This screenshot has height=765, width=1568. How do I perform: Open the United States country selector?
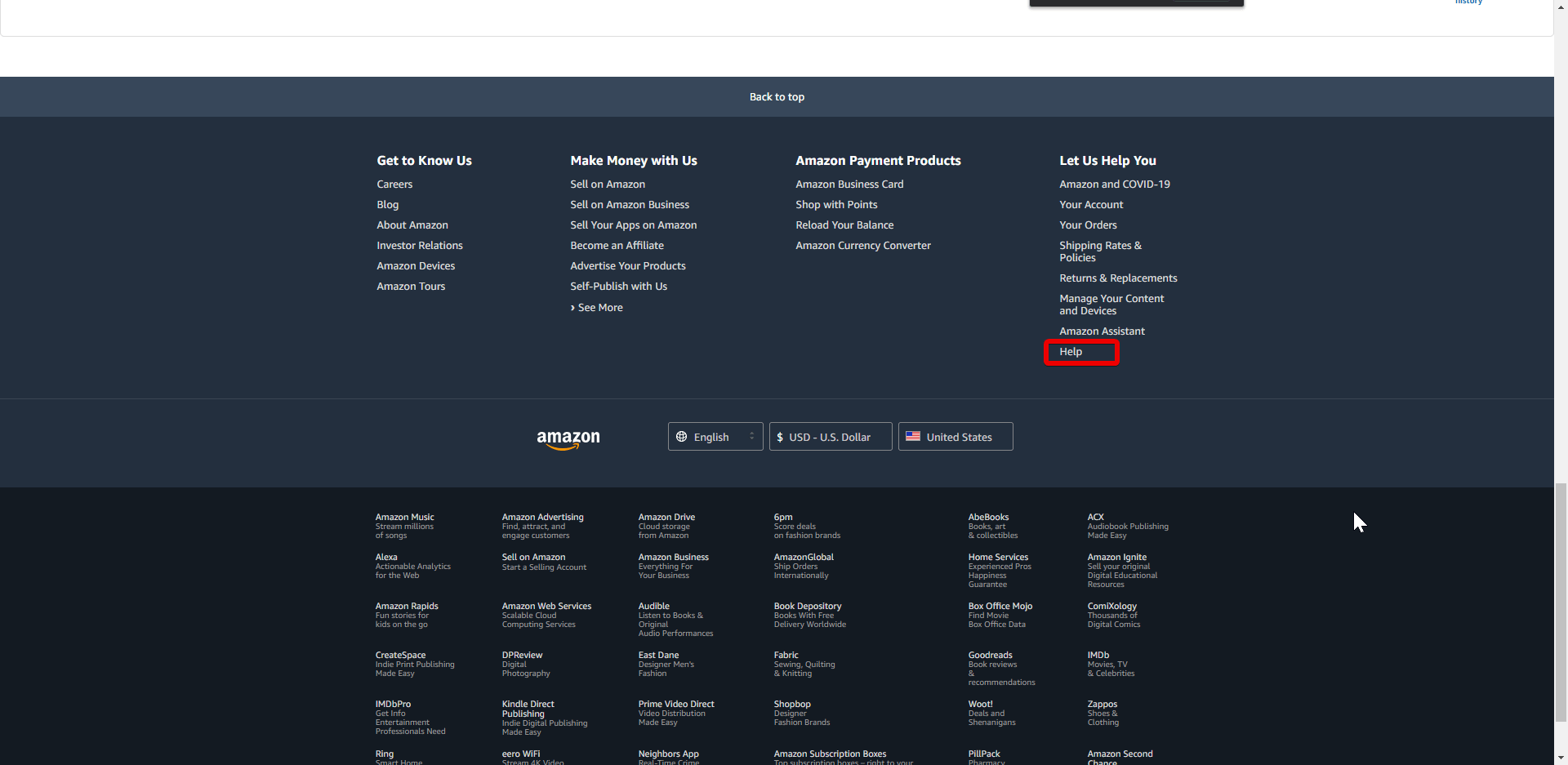pyautogui.click(x=955, y=437)
